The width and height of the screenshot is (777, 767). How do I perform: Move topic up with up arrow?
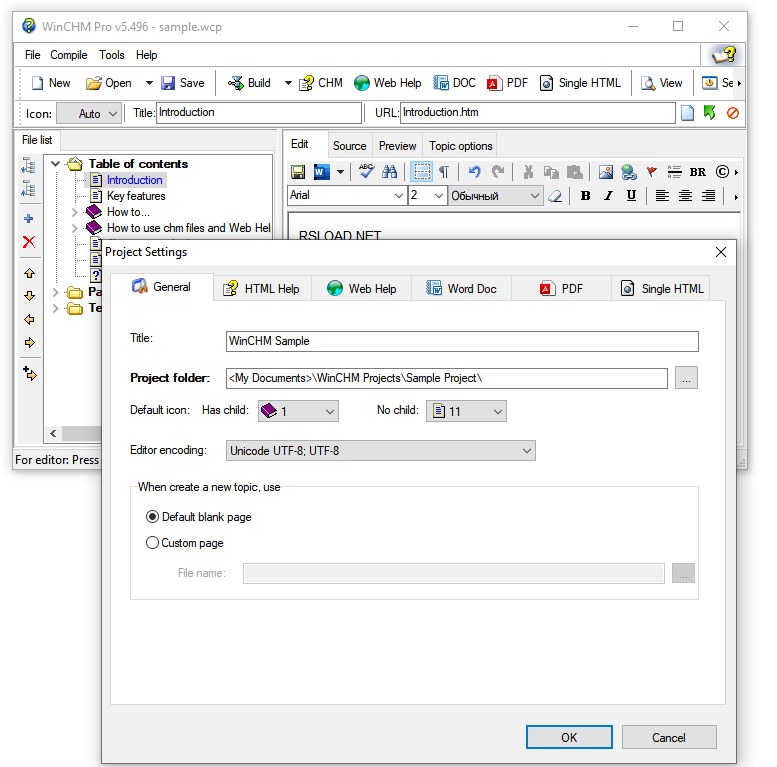[29, 273]
